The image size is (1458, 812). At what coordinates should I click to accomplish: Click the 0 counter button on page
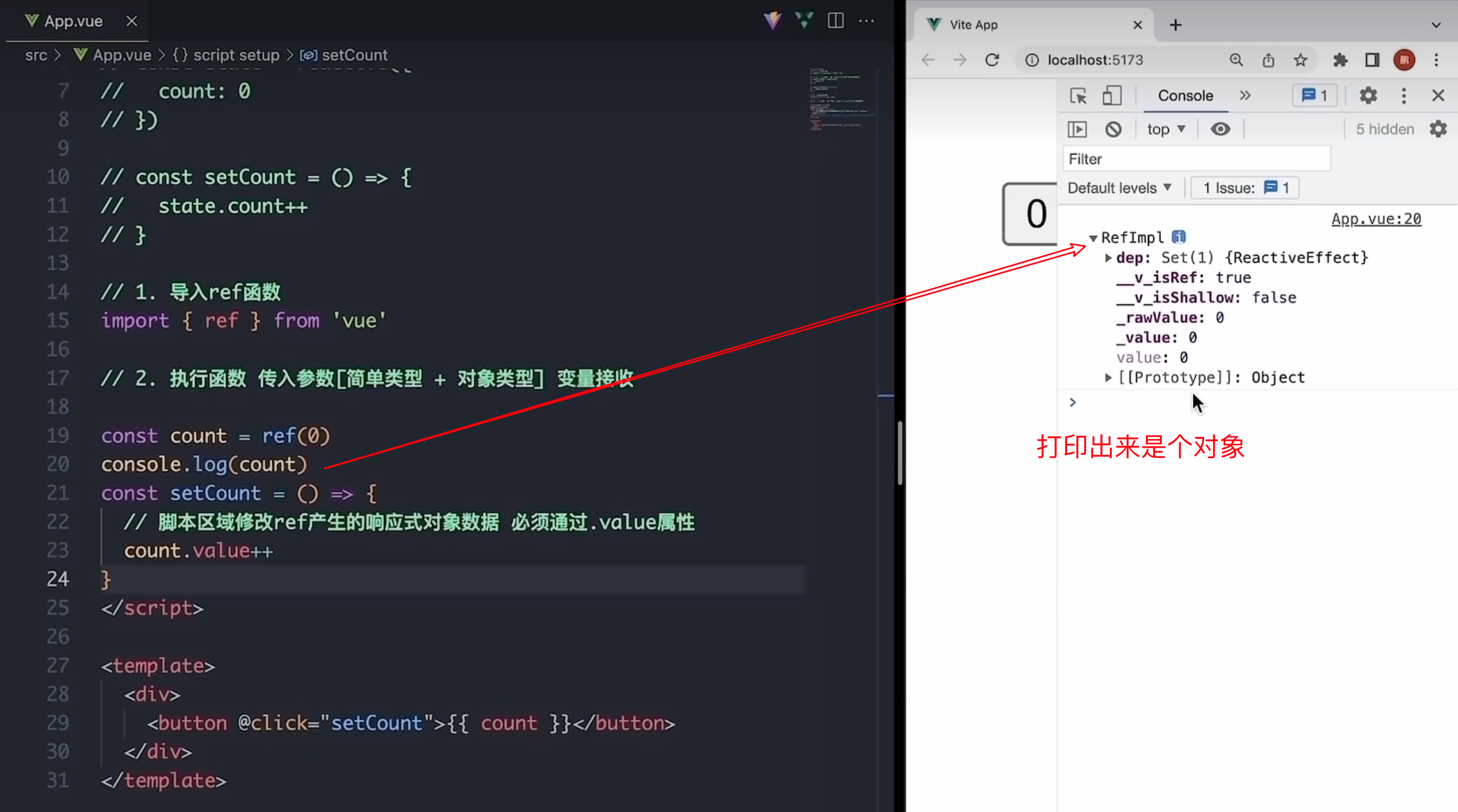pos(1030,213)
